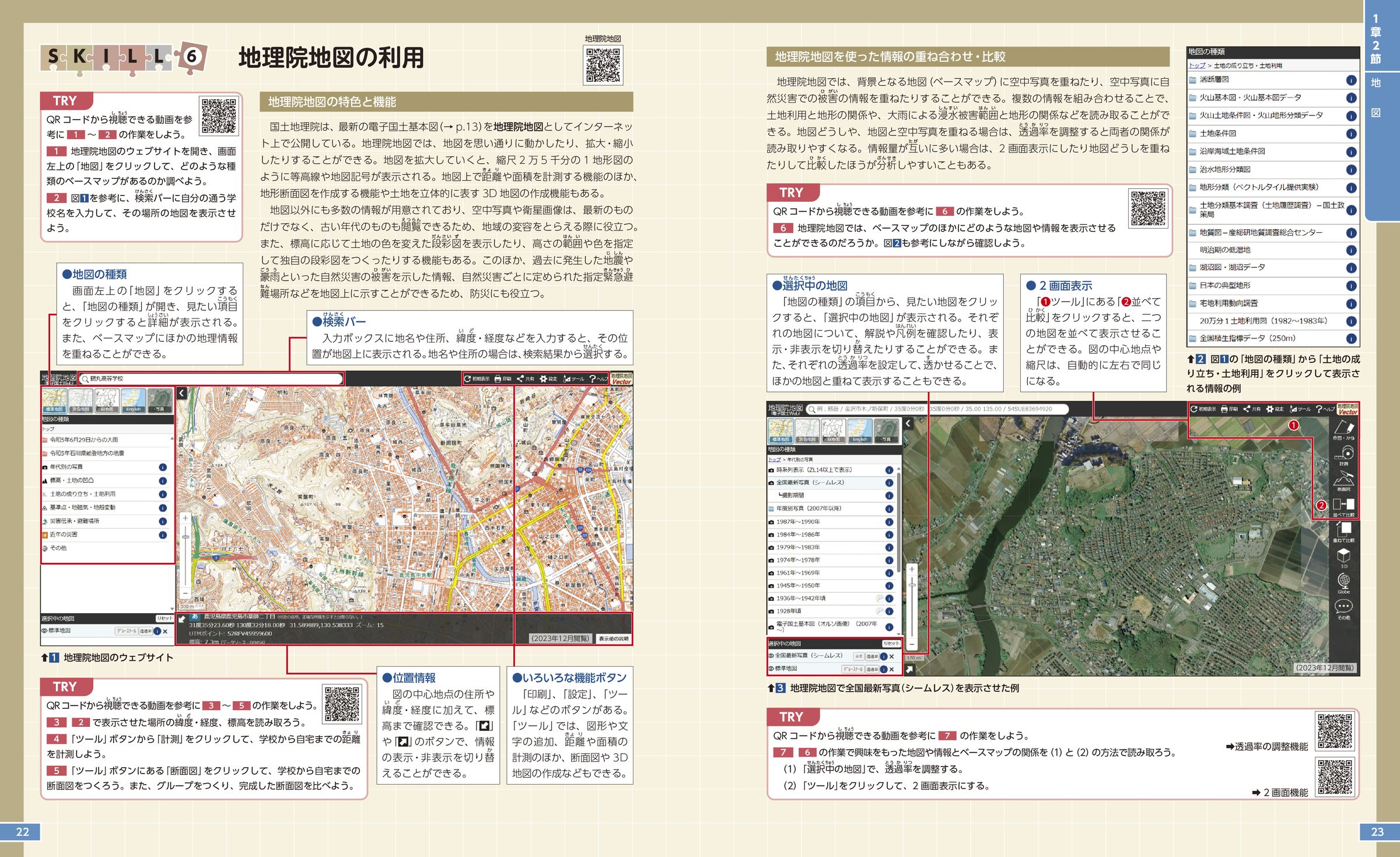The height and width of the screenshot is (857, 1400).
Task: Click info icon beside 年代別の写真
Action: tap(163, 467)
